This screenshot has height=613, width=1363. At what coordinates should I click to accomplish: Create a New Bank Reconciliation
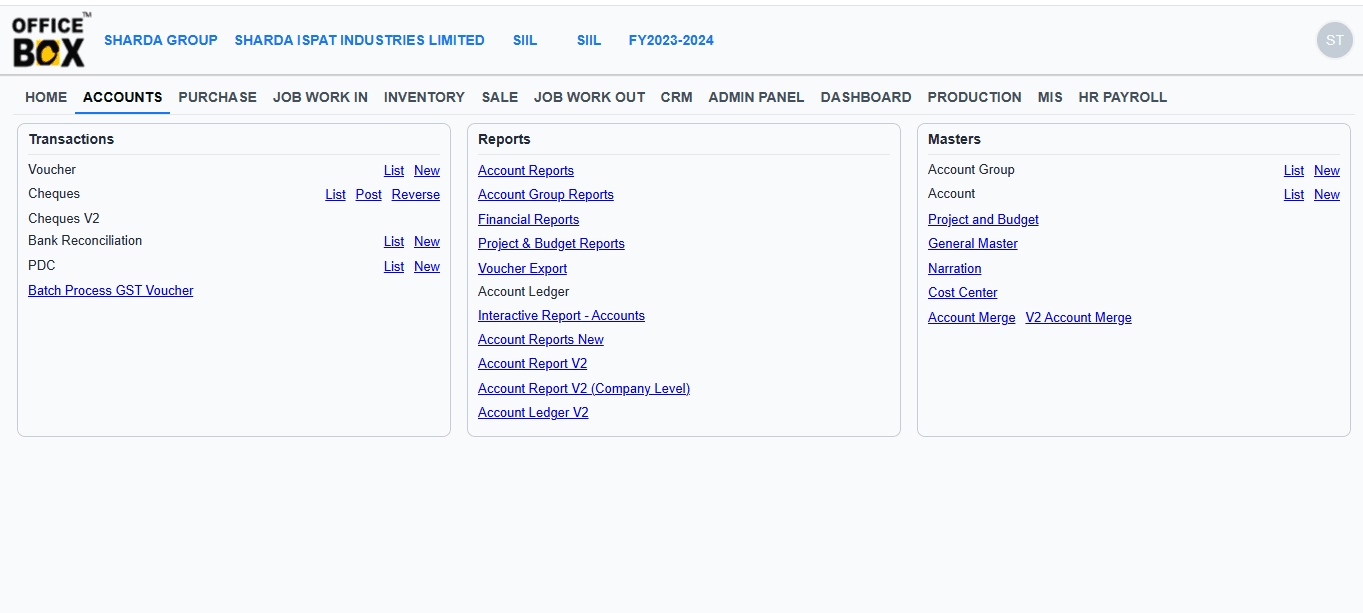click(x=427, y=242)
